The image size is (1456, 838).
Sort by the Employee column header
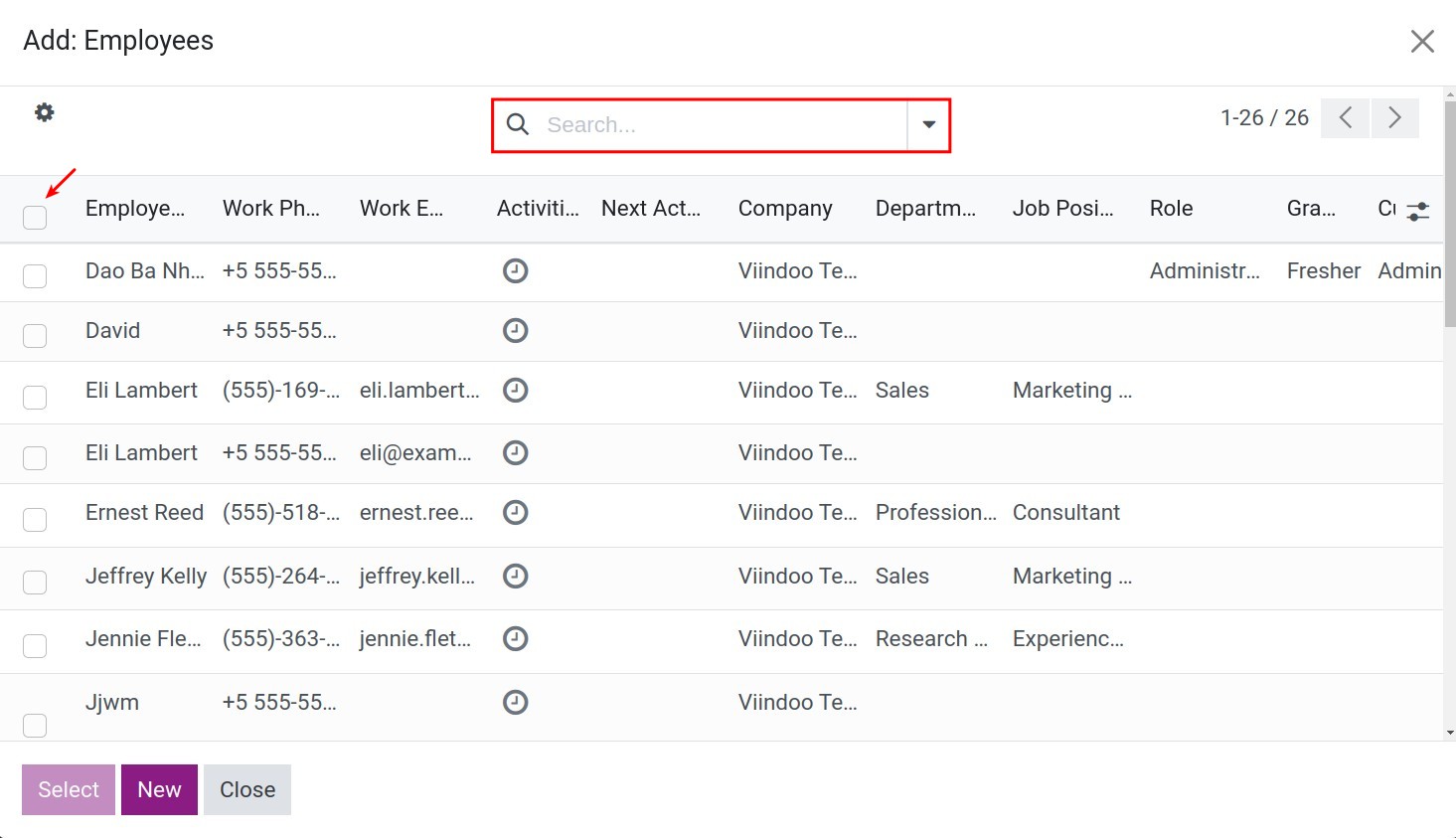(134, 209)
